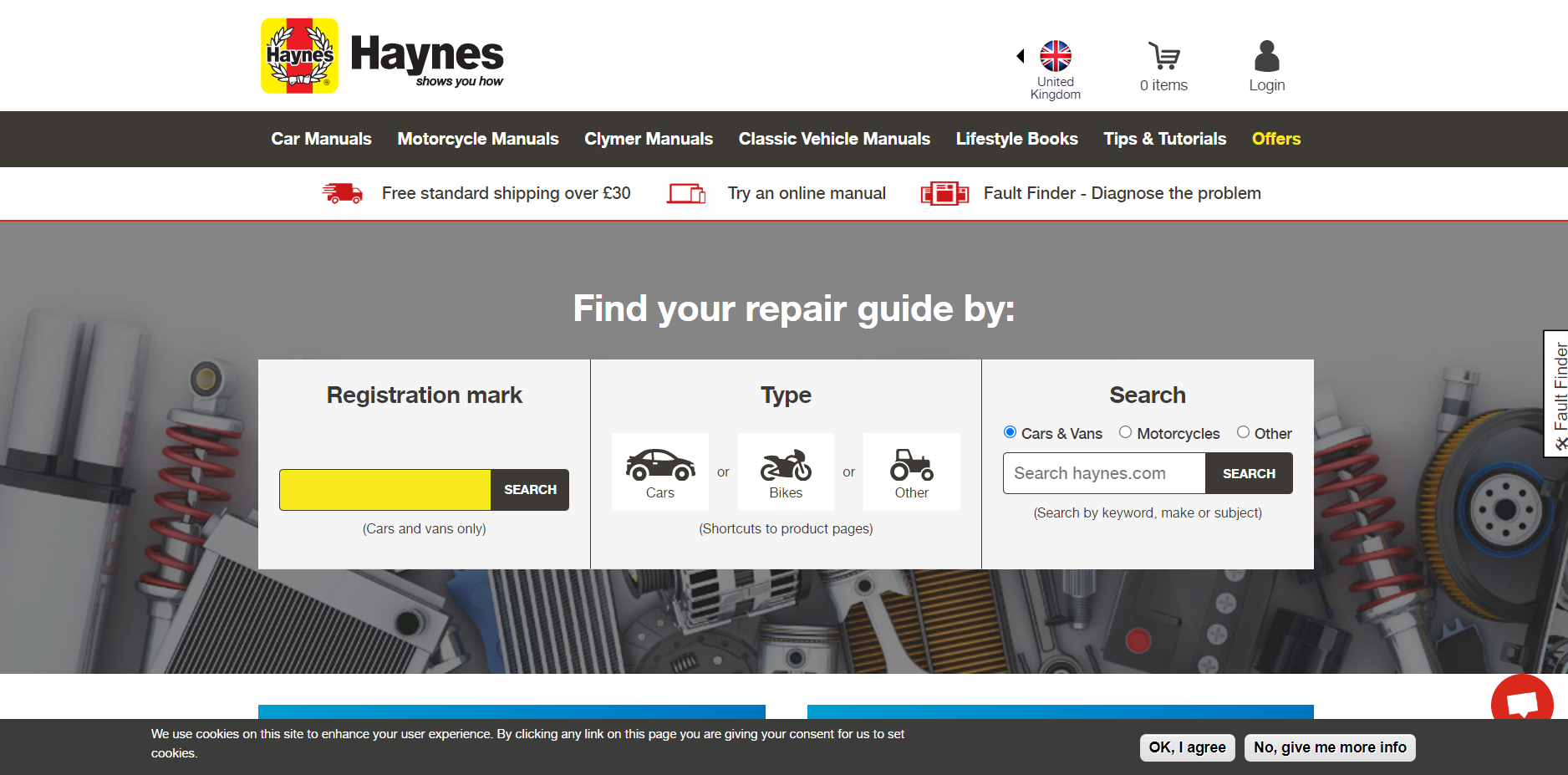This screenshot has height=775, width=1568.
Task: Open Lifestyle Books menu
Action: (1017, 139)
